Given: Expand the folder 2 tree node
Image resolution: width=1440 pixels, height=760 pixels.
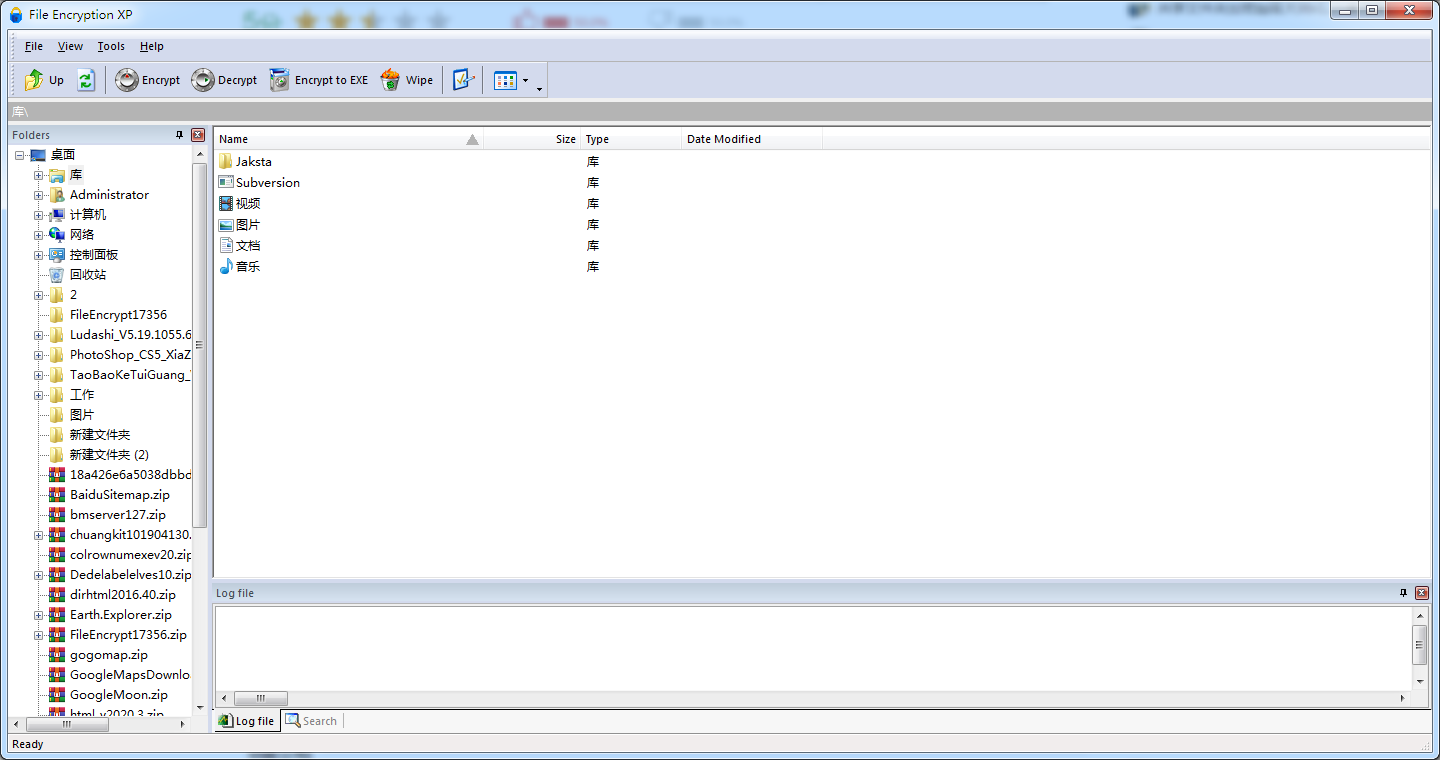Looking at the screenshot, I should tap(39, 295).
